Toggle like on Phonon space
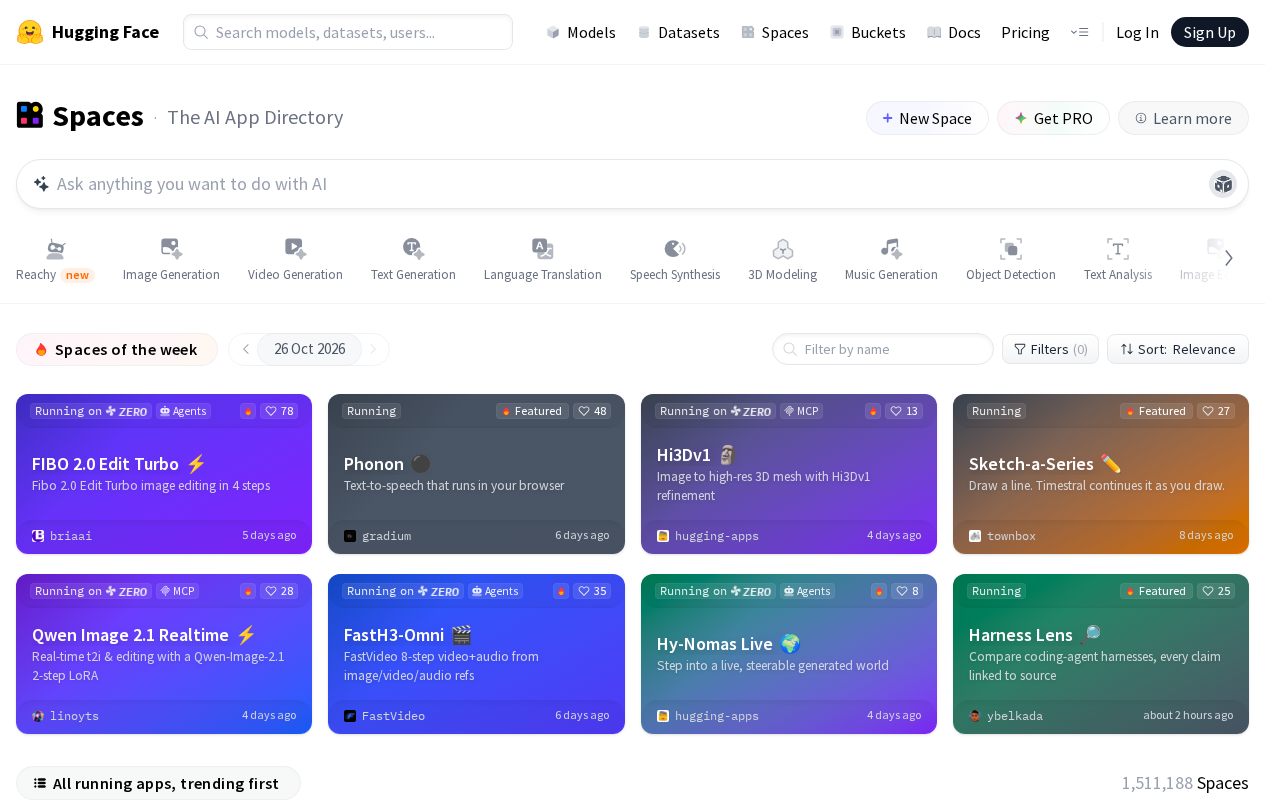The image size is (1280, 800). [592, 411]
